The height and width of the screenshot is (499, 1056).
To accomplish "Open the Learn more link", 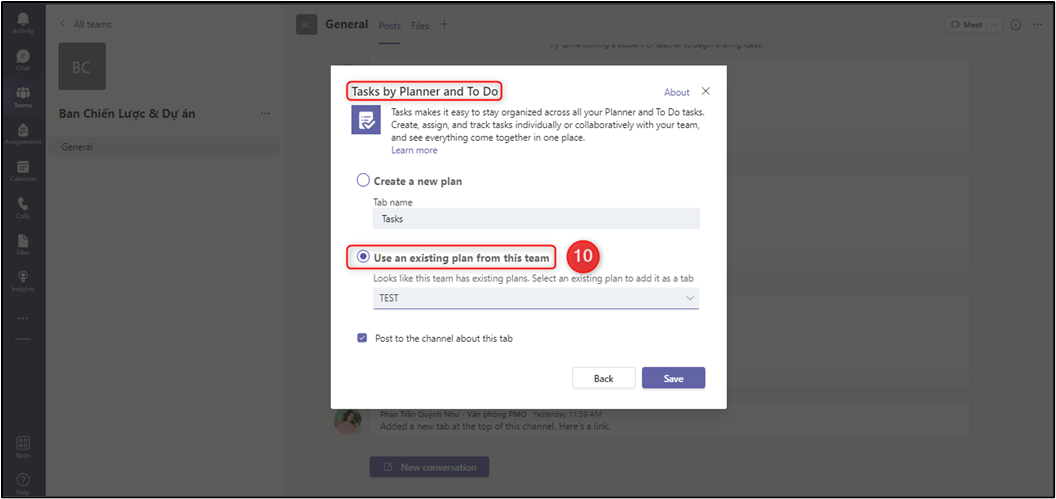I will tap(414, 150).
